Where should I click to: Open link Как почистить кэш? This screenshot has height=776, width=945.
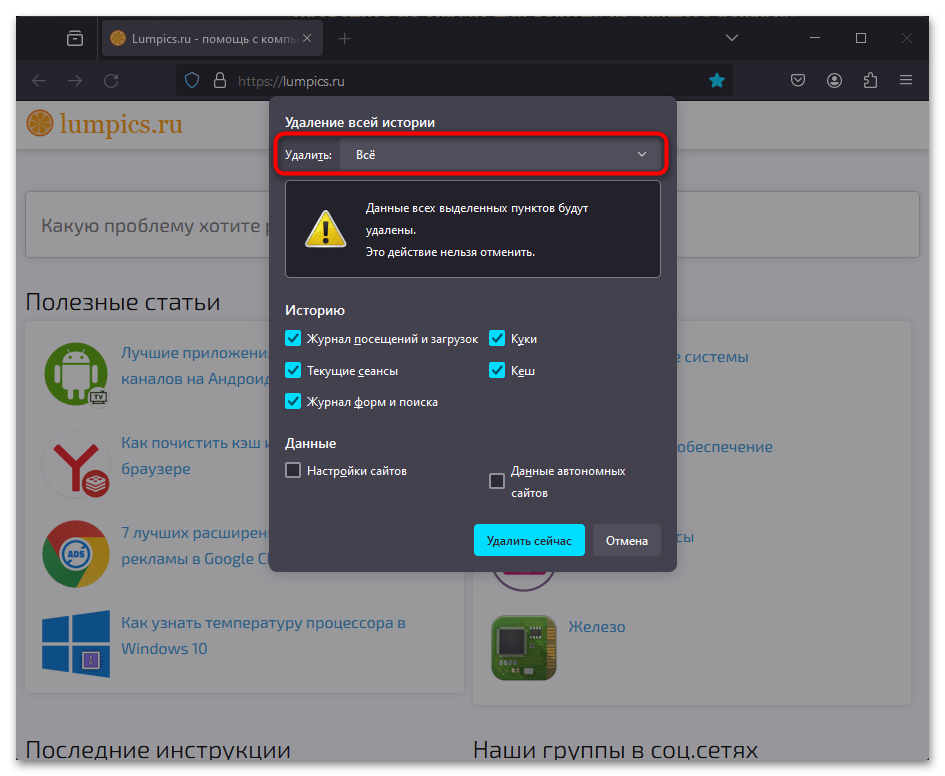coord(196,455)
